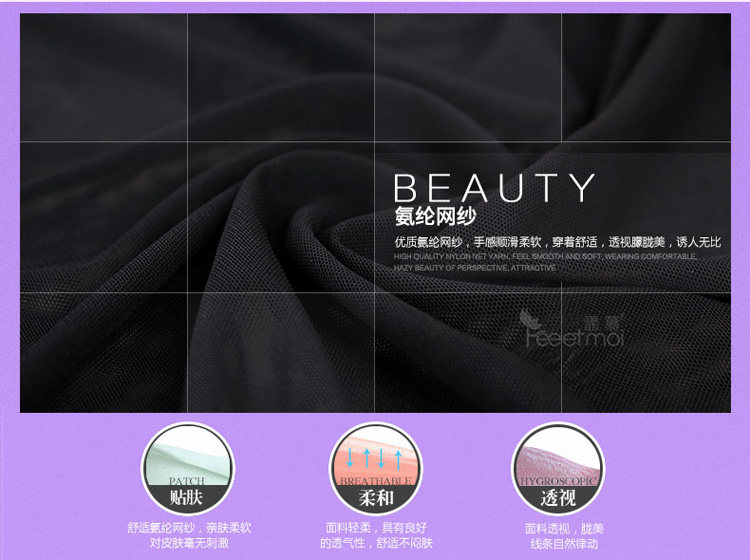750x560 pixels.
Task: Click the Chinese description starting 优质氨纶网纱
Action: [x=556, y=242]
